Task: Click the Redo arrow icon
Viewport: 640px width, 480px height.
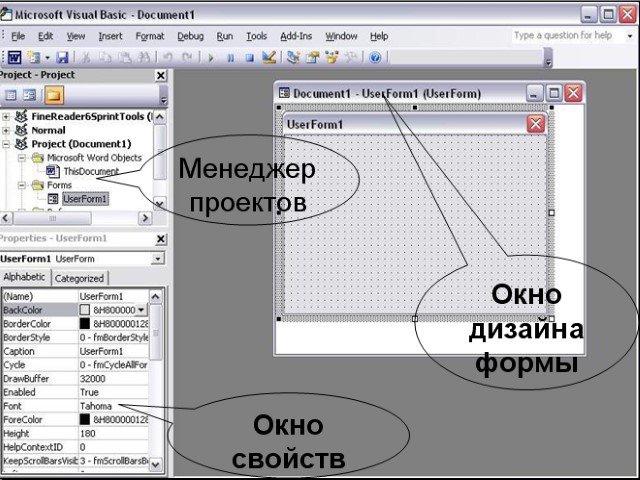Action: tap(187, 58)
